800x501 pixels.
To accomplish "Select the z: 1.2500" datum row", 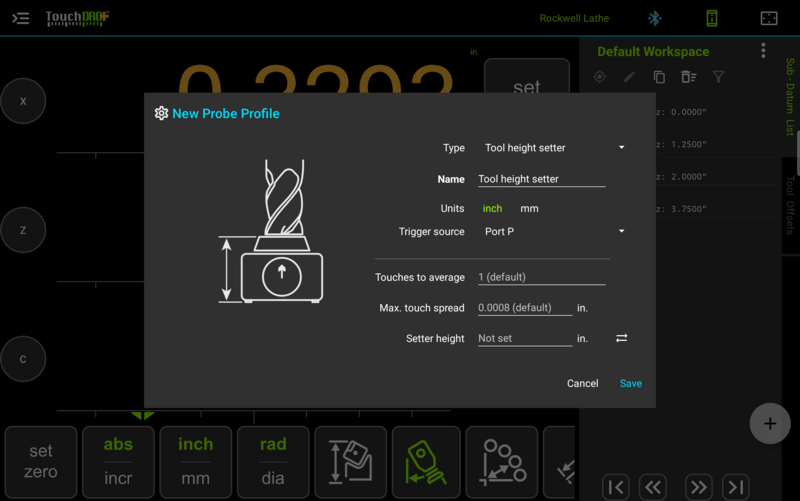I will click(x=717, y=144).
